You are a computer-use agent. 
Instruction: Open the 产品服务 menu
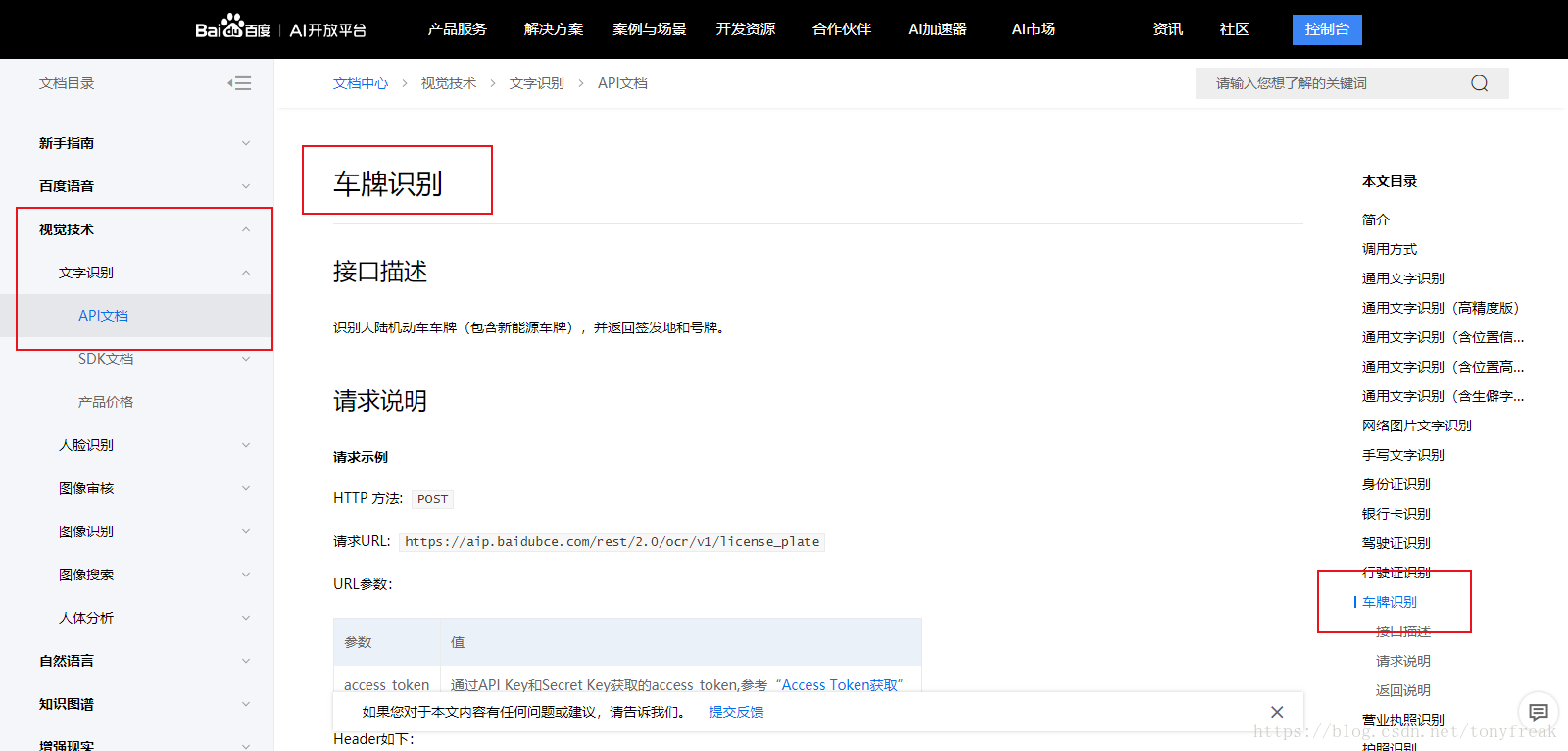click(457, 29)
